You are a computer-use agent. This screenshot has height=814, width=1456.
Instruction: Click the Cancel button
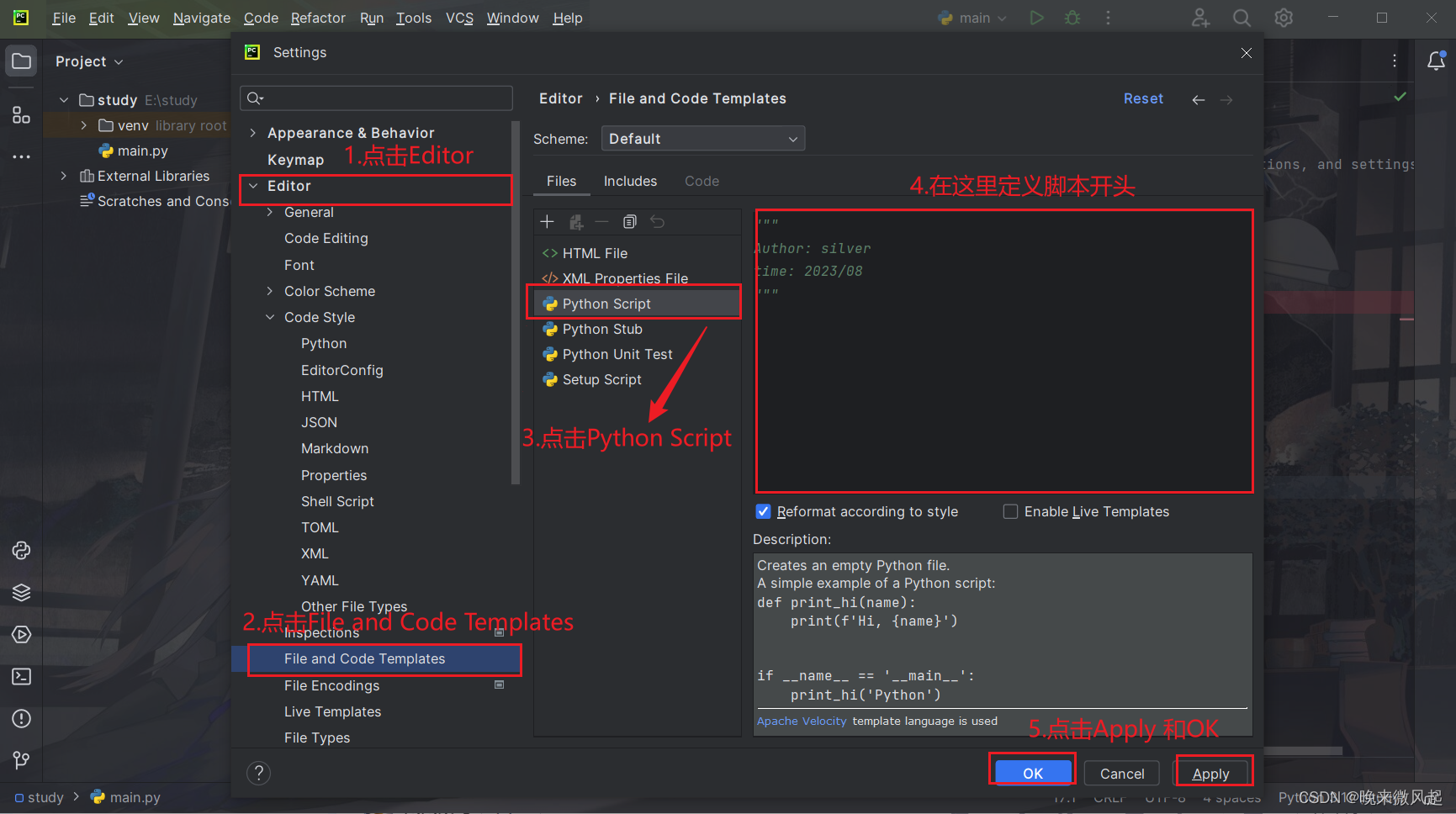1122,773
